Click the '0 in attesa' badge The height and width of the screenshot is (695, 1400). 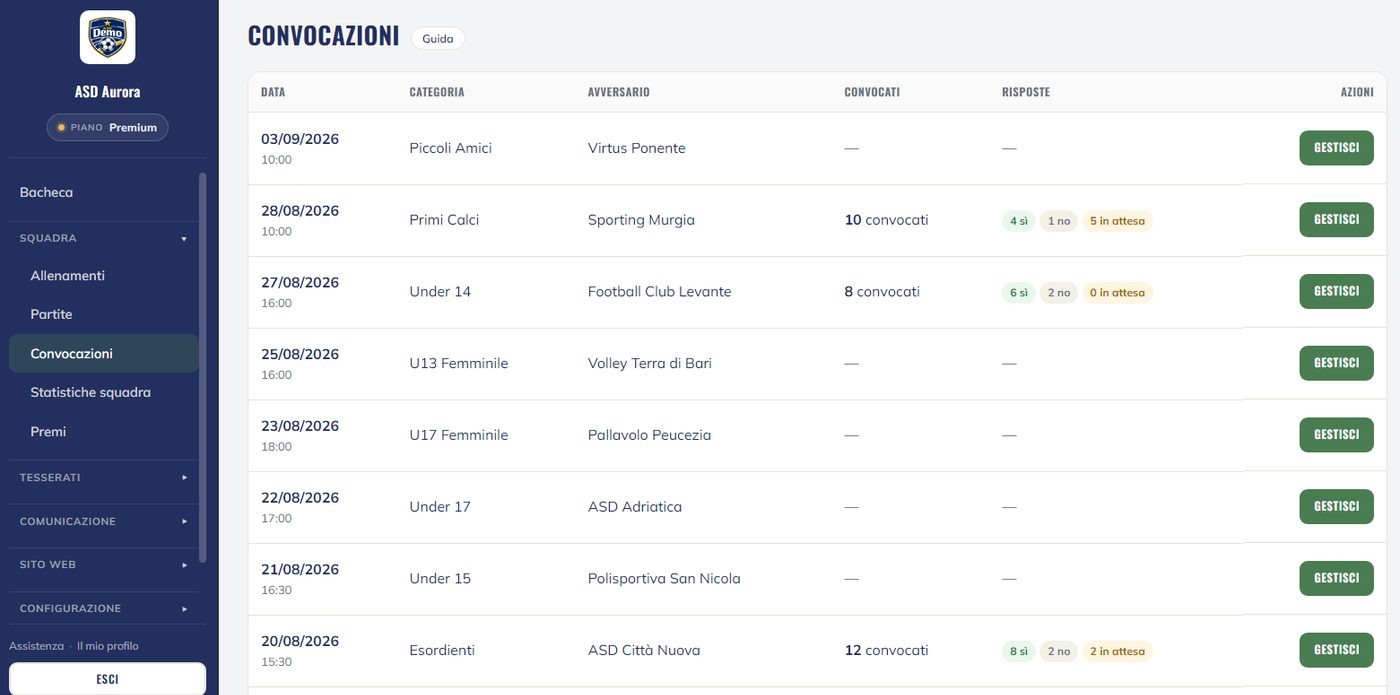pyautogui.click(x=1117, y=293)
